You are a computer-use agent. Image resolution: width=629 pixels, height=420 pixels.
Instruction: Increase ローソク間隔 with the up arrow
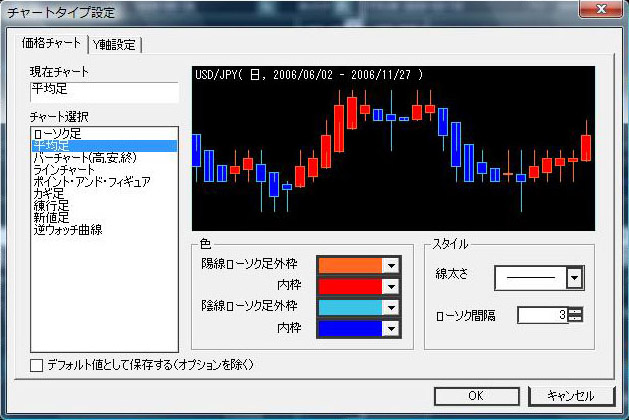point(575,311)
